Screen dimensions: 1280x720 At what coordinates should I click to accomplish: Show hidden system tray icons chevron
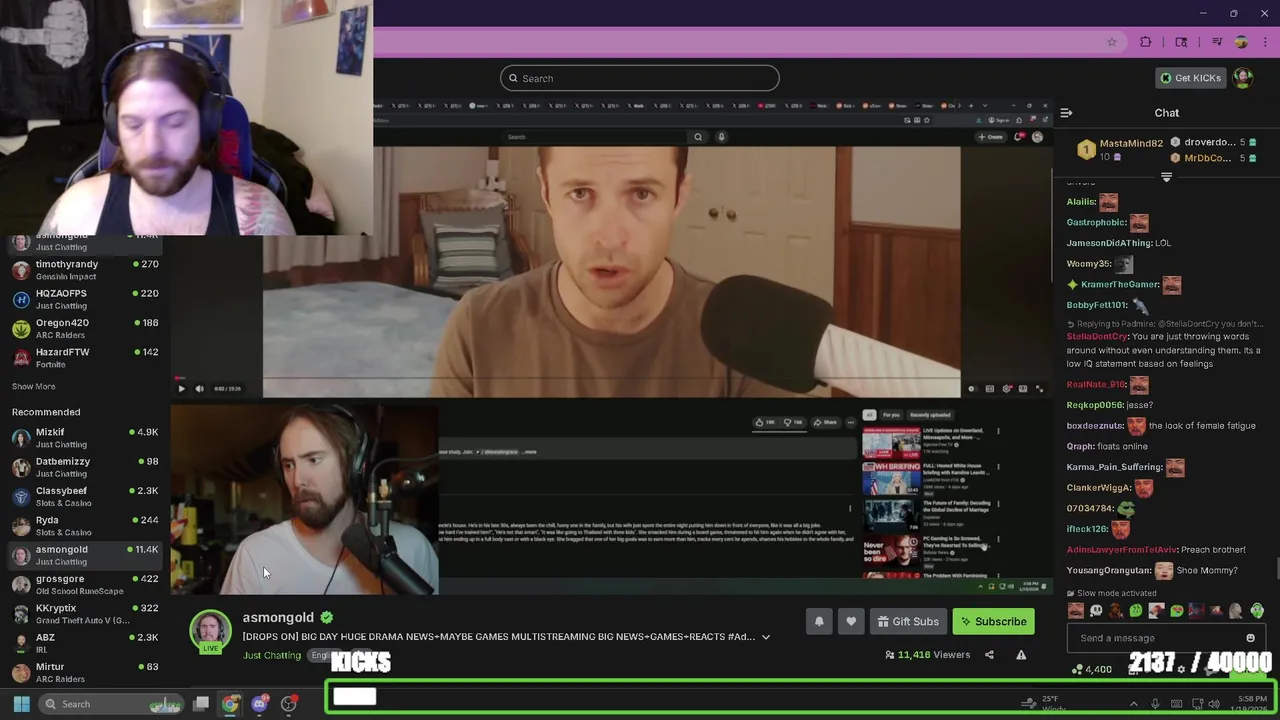[1133, 704]
